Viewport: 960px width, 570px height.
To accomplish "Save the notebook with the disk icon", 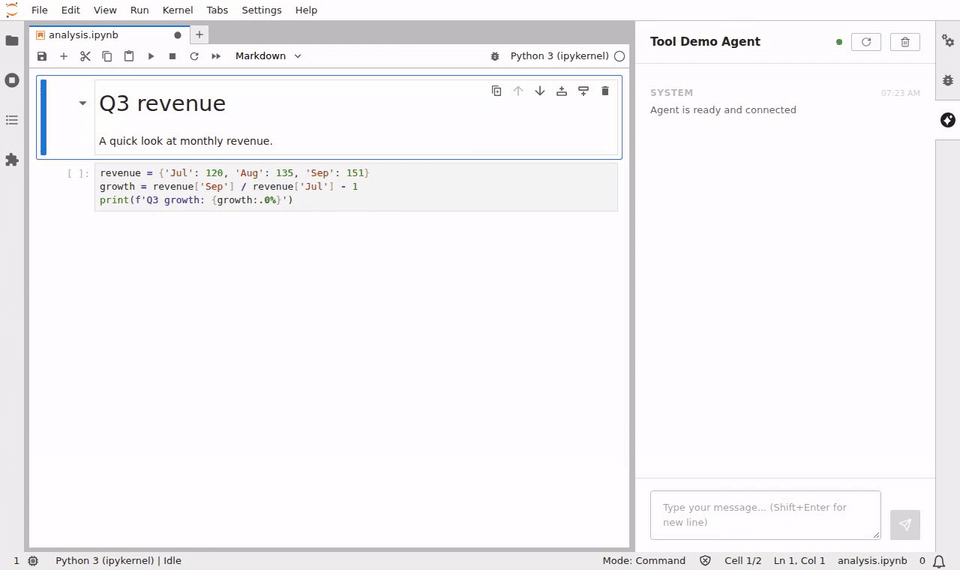I will tap(42, 56).
